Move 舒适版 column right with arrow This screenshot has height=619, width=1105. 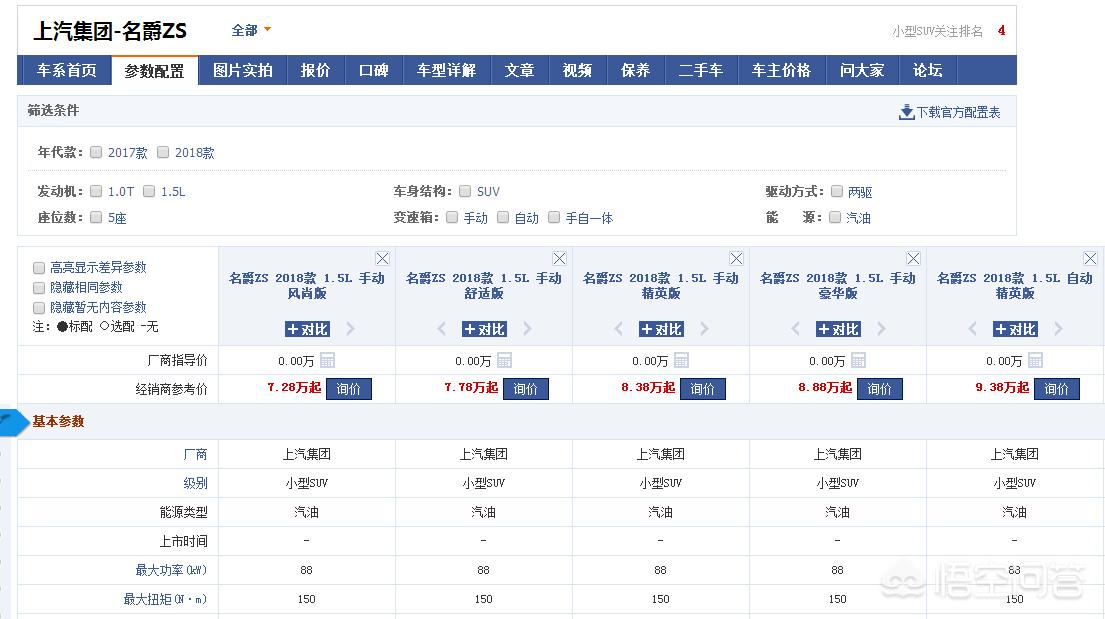(x=527, y=329)
